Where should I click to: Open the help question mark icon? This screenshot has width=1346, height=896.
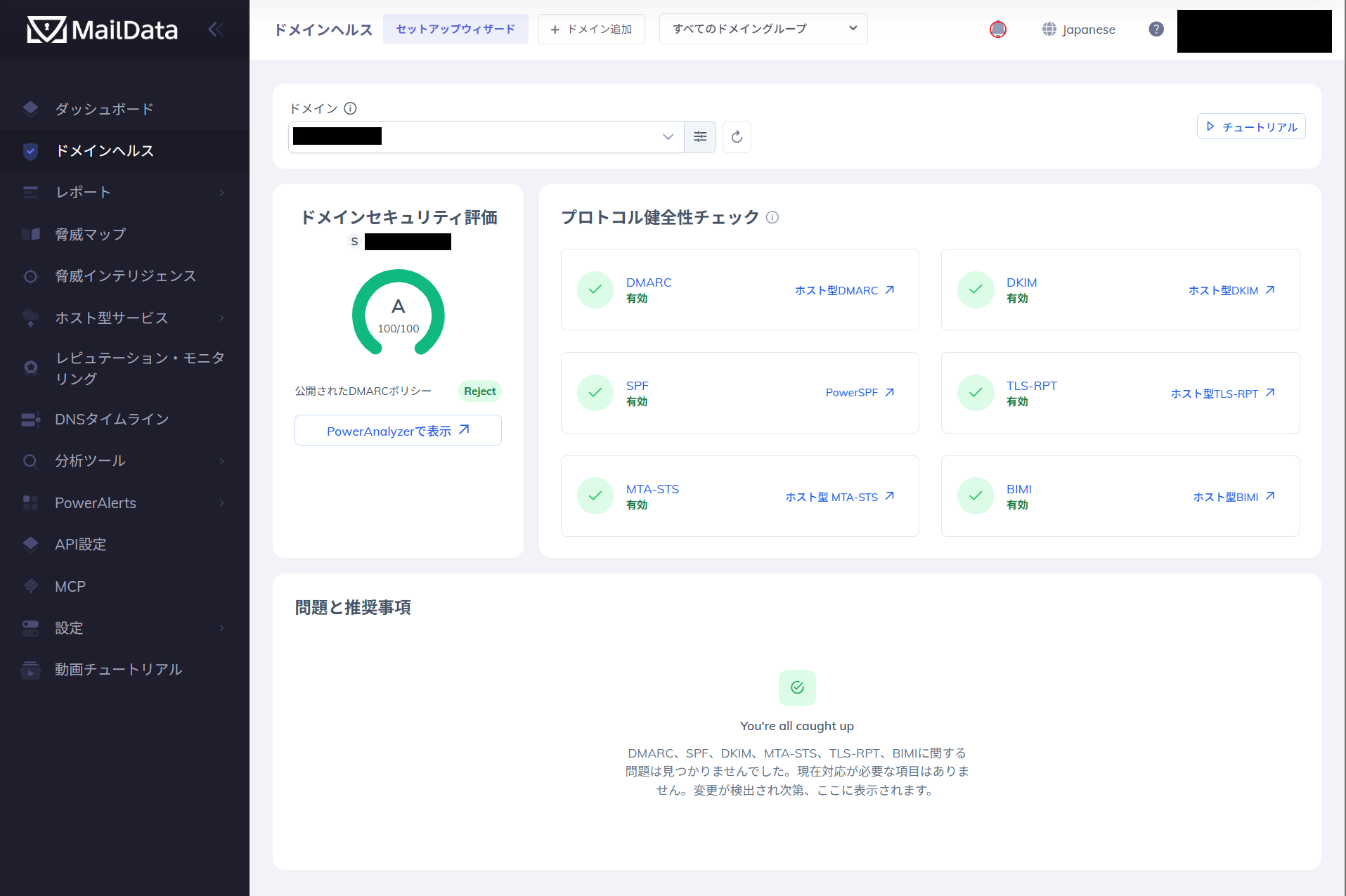[x=1156, y=30]
